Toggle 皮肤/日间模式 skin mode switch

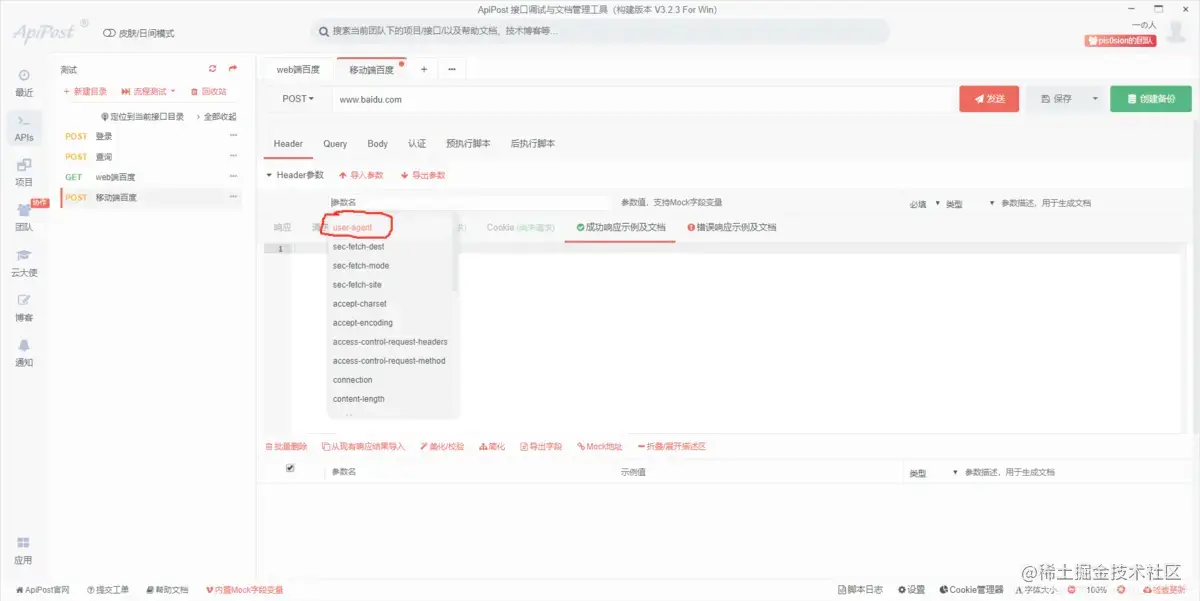109,33
